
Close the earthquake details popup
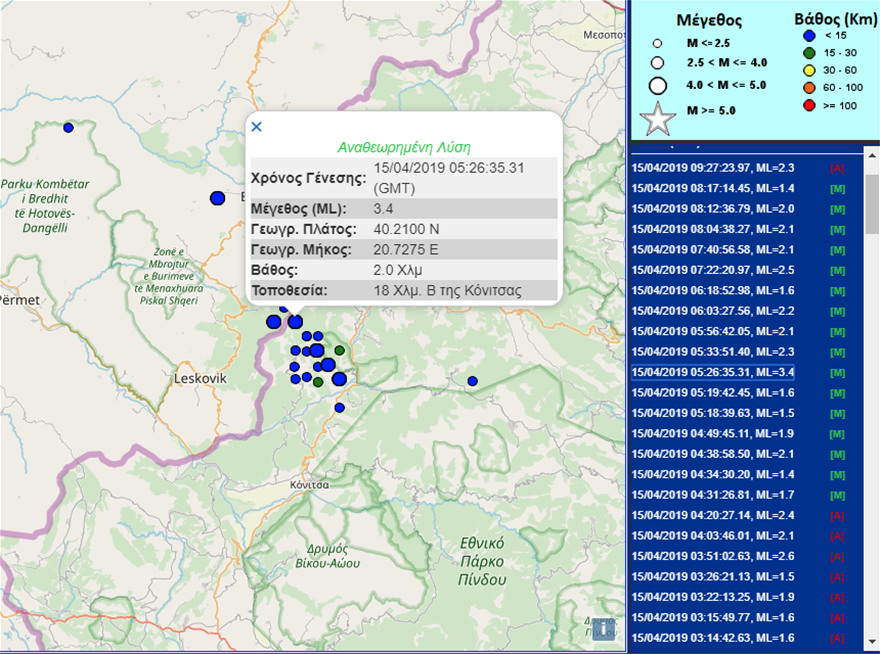click(256, 126)
